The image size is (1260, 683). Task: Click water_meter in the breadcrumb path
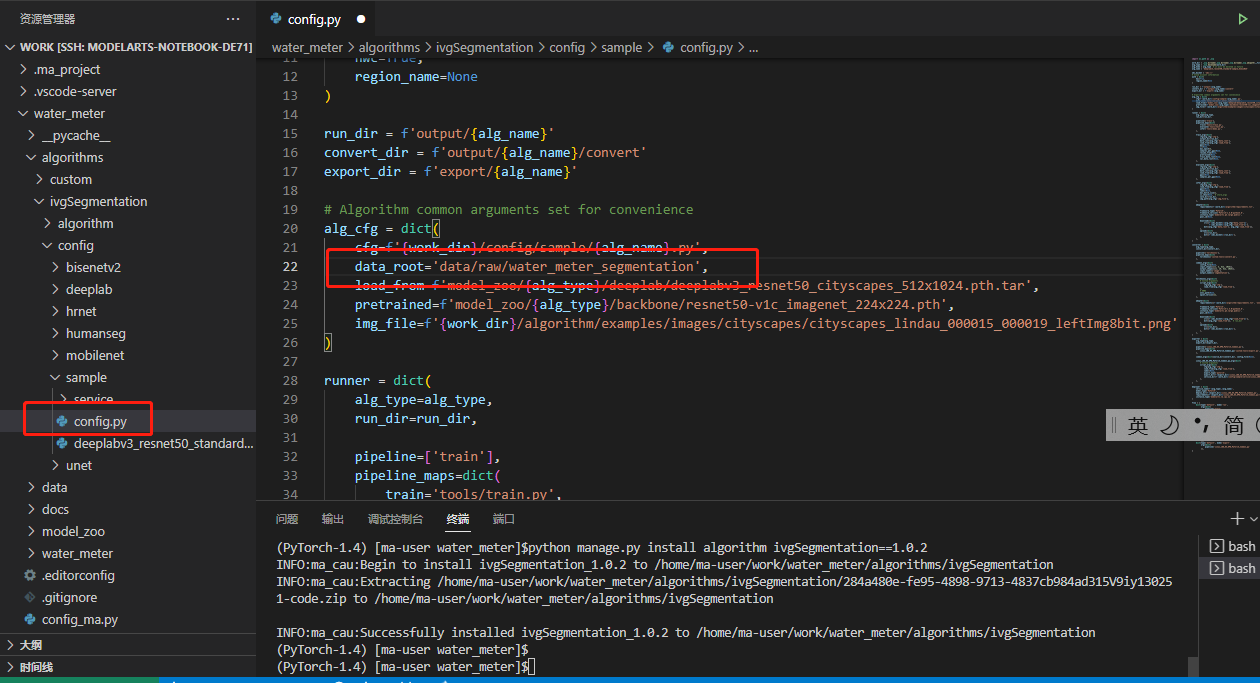(307, 47)
